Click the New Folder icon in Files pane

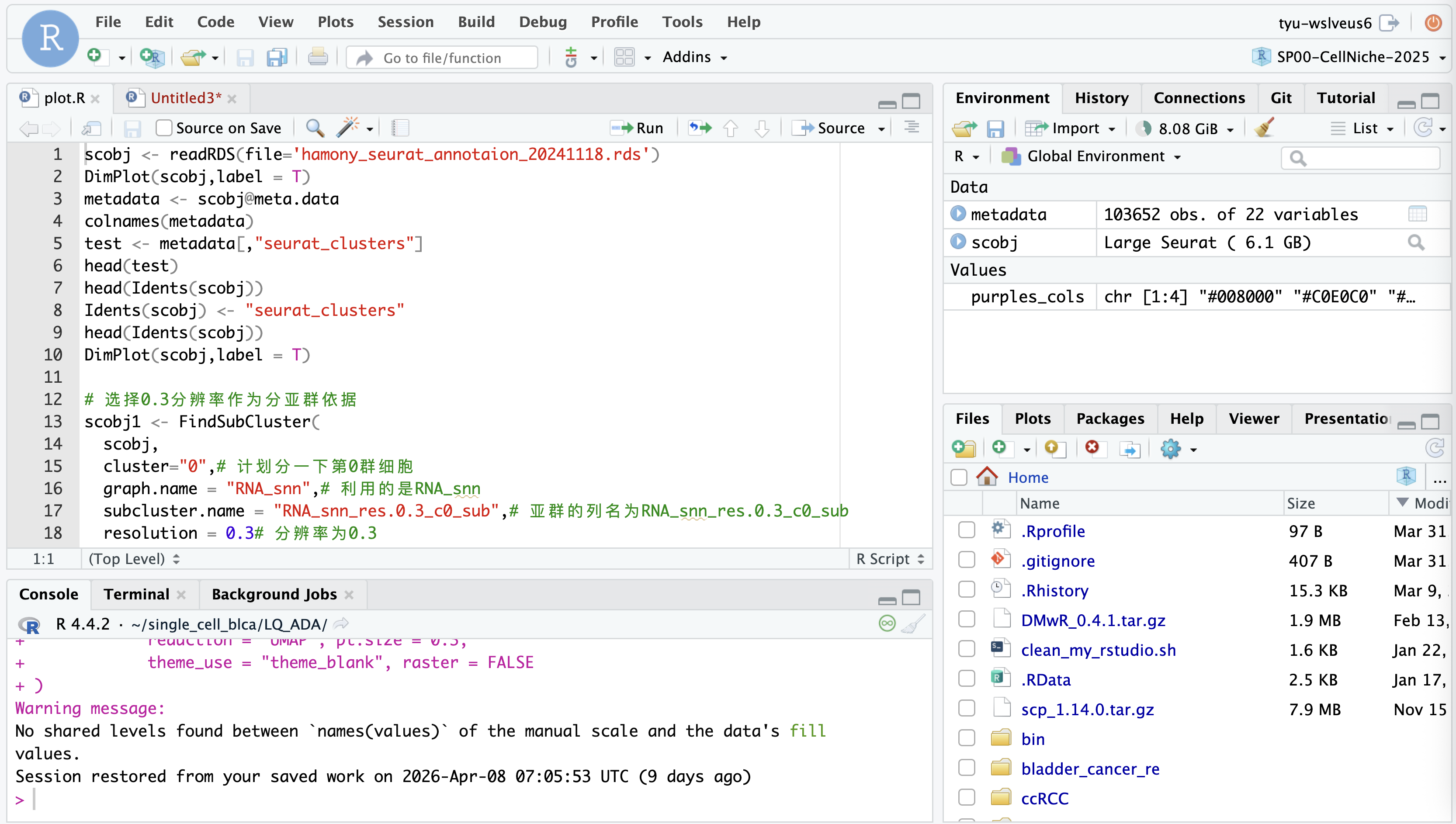964,449
